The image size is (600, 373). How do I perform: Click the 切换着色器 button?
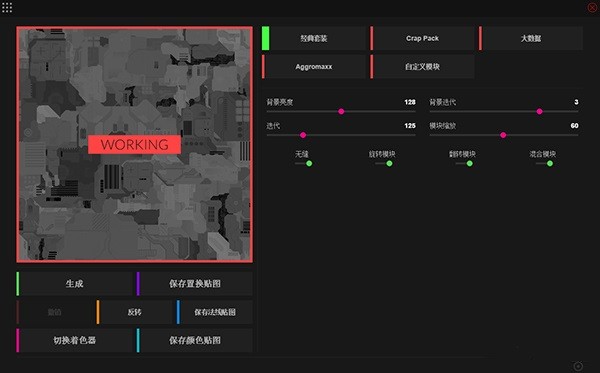[74, 340]
